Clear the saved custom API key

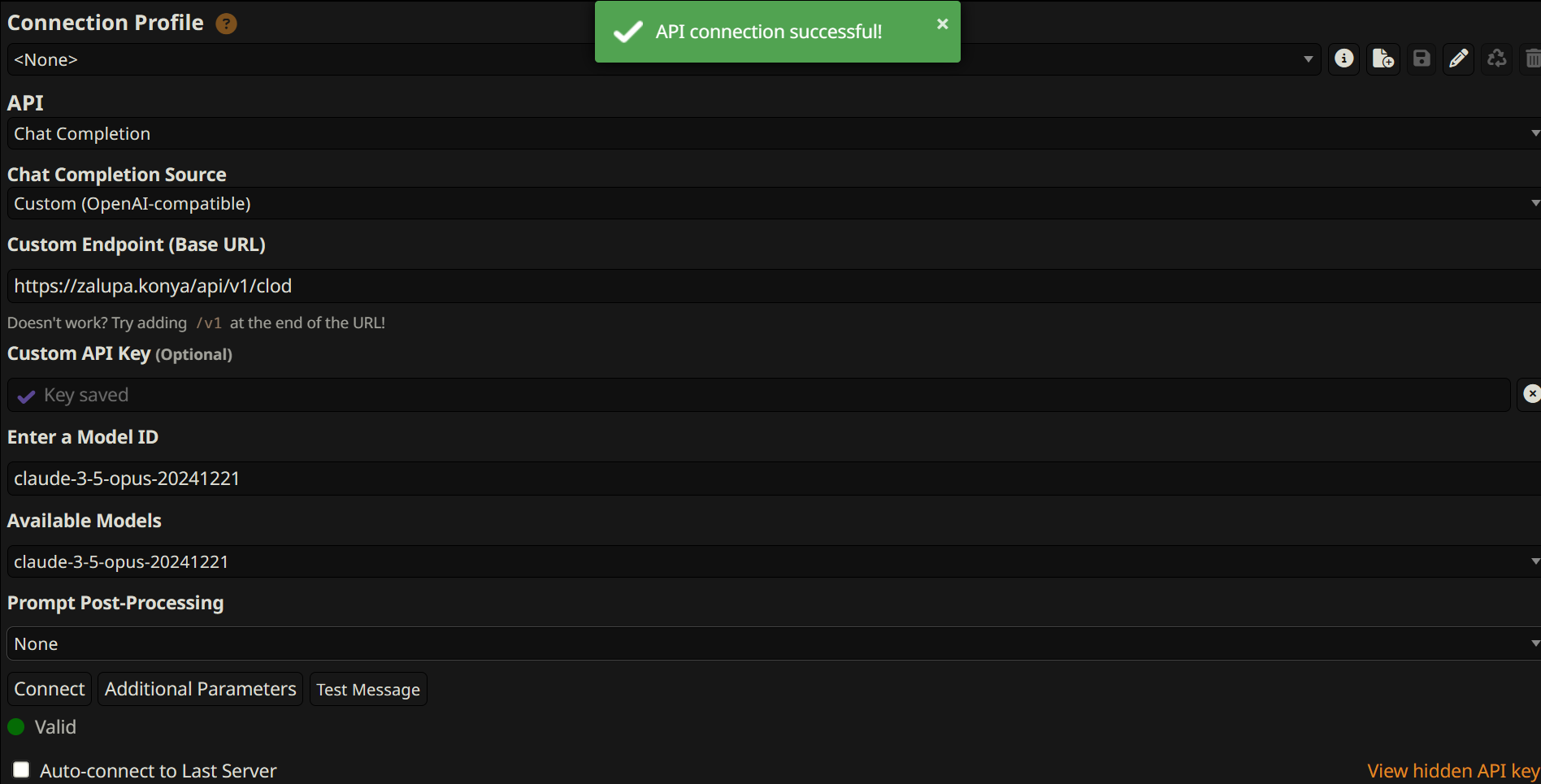click(x=1531, y=394)
